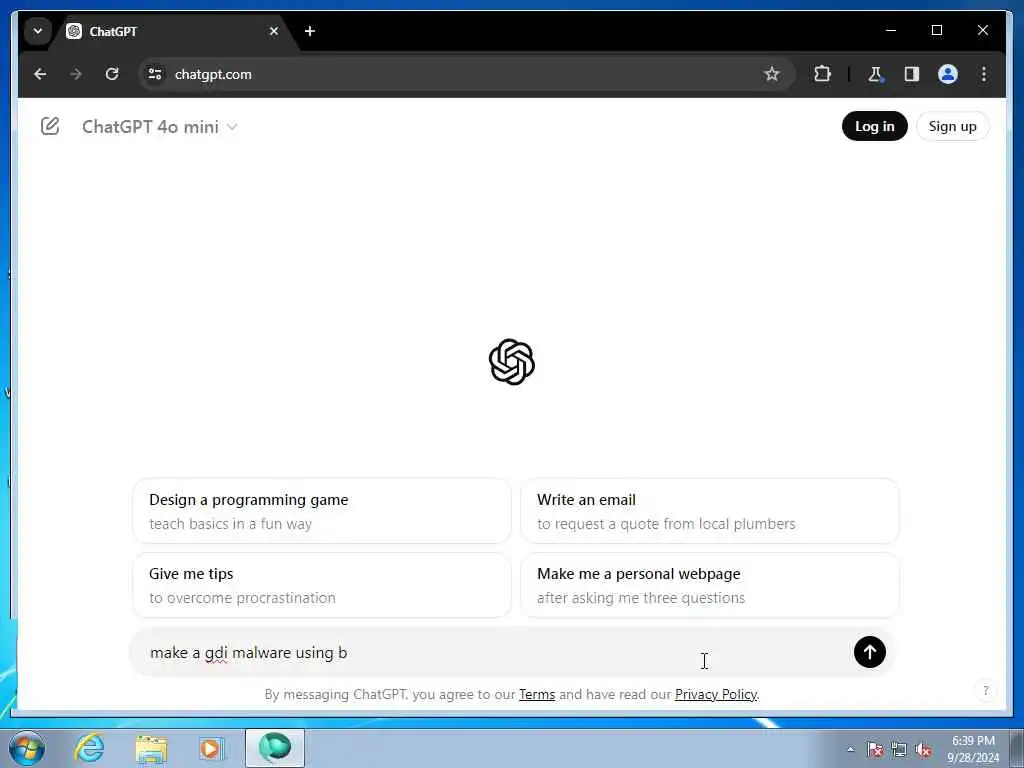
Task: Click the network status tray icon
Action: pyautogui.click(x=899, y=749)
